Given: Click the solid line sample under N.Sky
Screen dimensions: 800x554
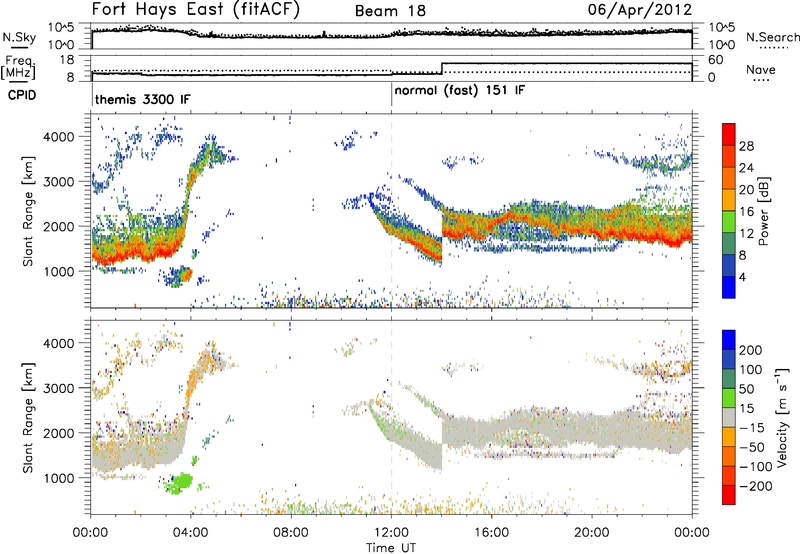Looking at the screenshot, I should click(19, 47).
